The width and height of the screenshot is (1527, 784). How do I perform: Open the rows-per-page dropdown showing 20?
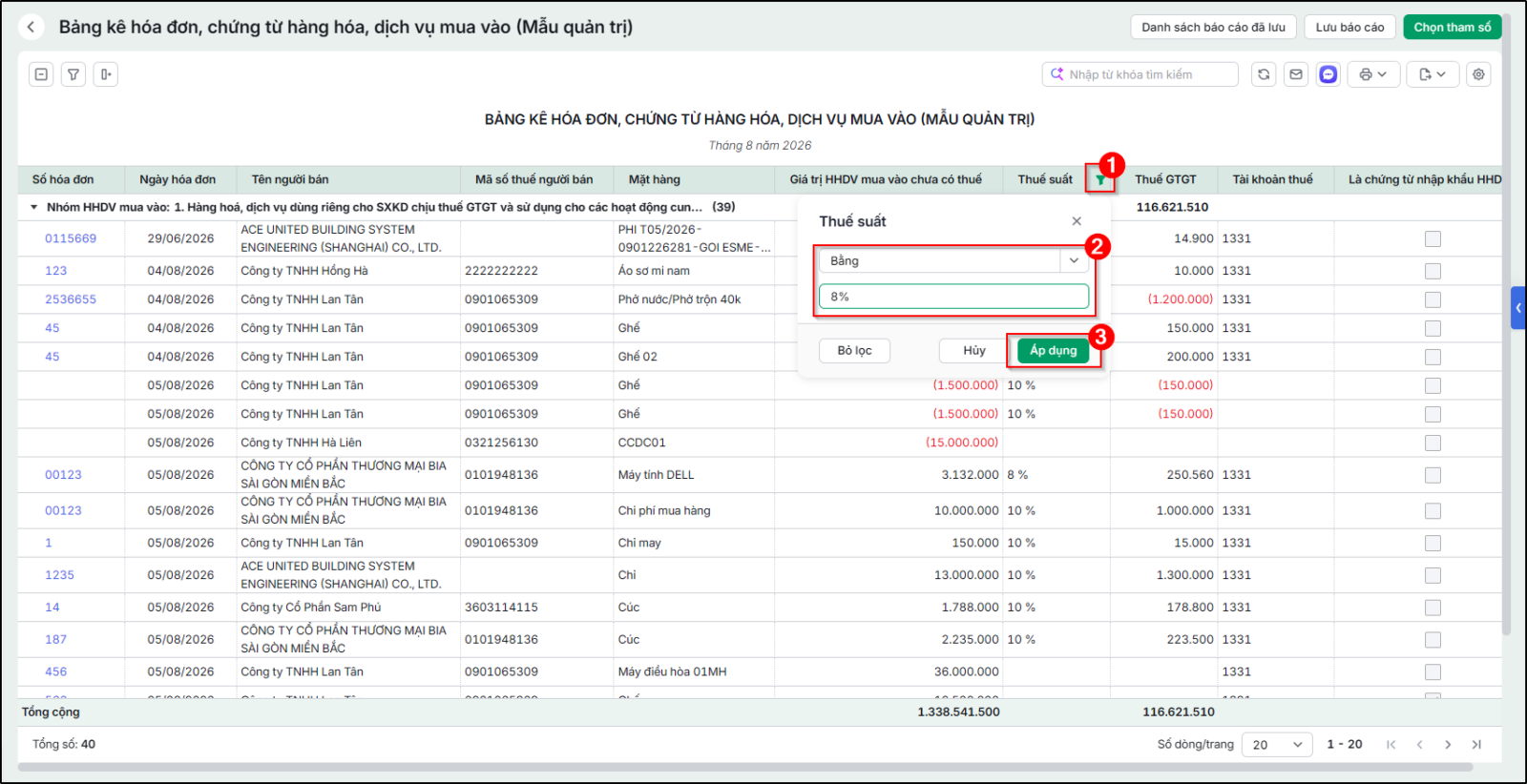coord(1276,745)
